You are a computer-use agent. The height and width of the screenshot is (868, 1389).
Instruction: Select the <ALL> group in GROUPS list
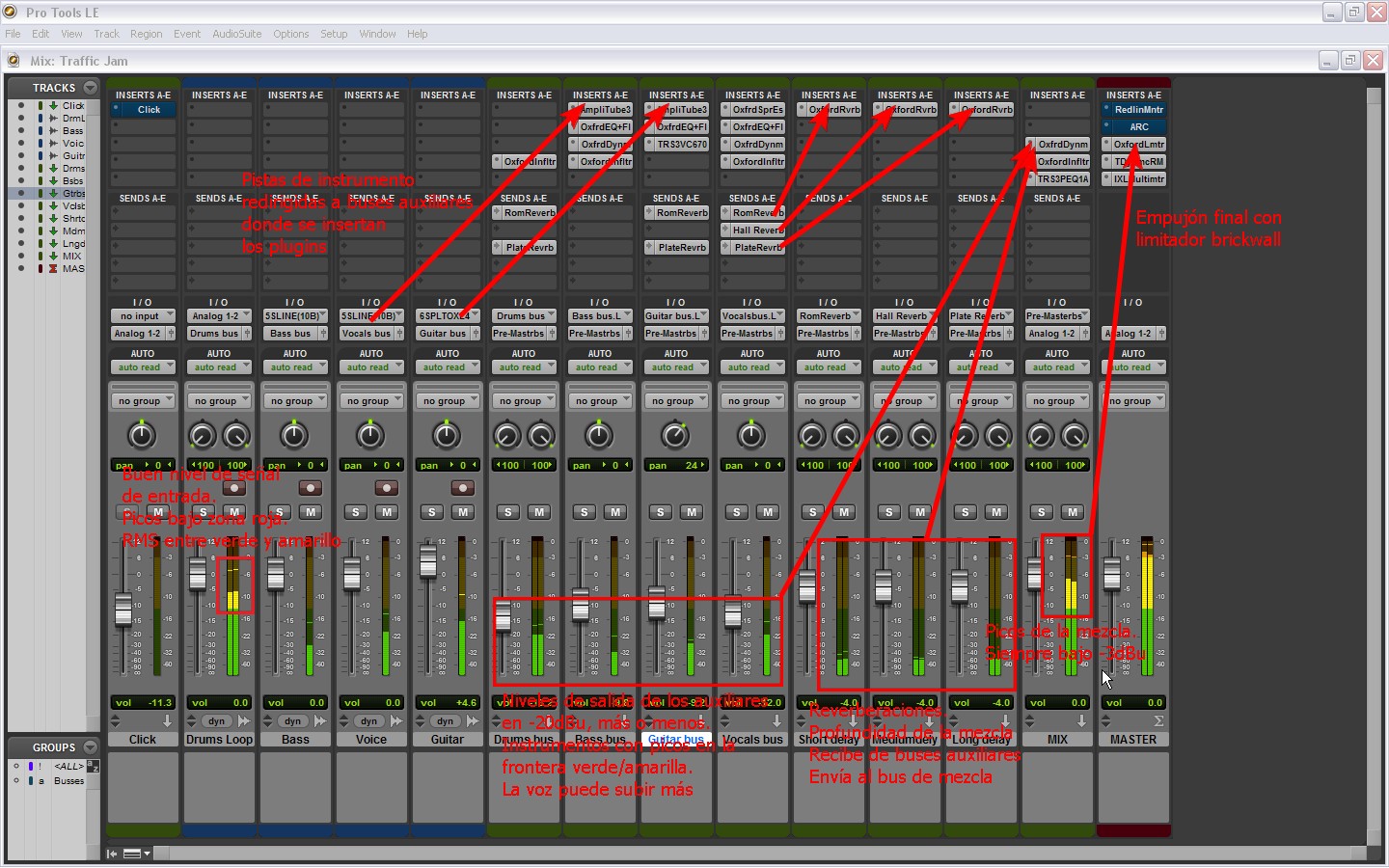pyautogui.click(x=68, y=767)
